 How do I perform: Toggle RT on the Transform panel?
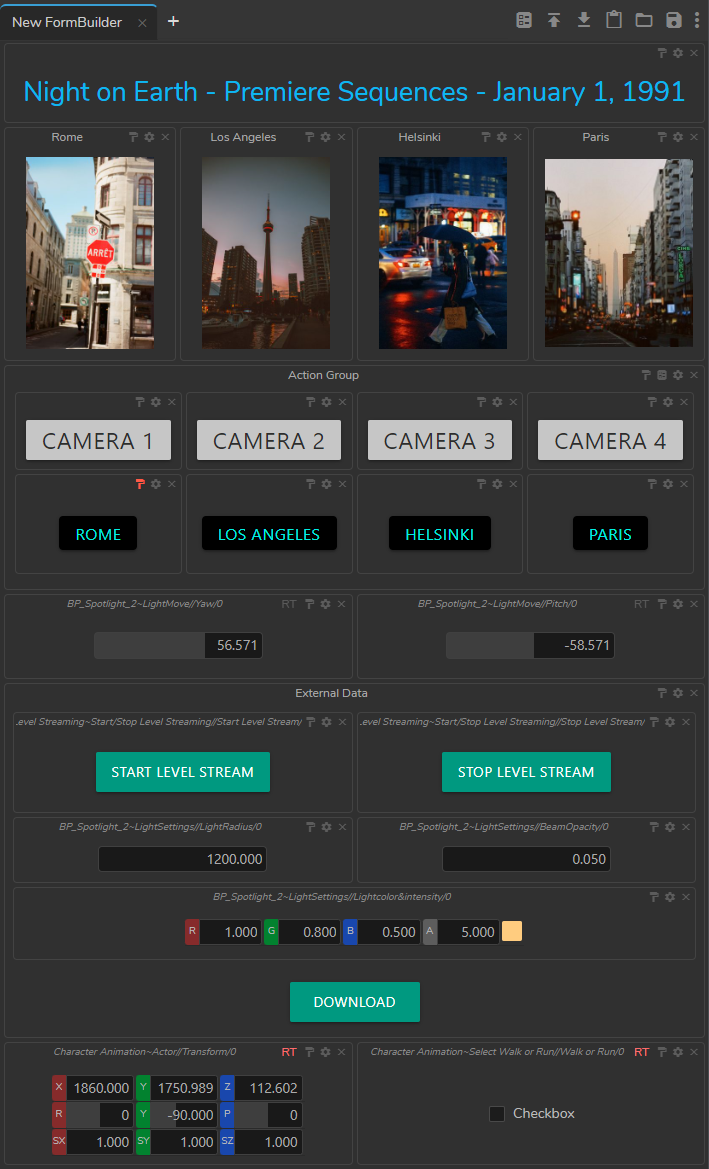289,1052
